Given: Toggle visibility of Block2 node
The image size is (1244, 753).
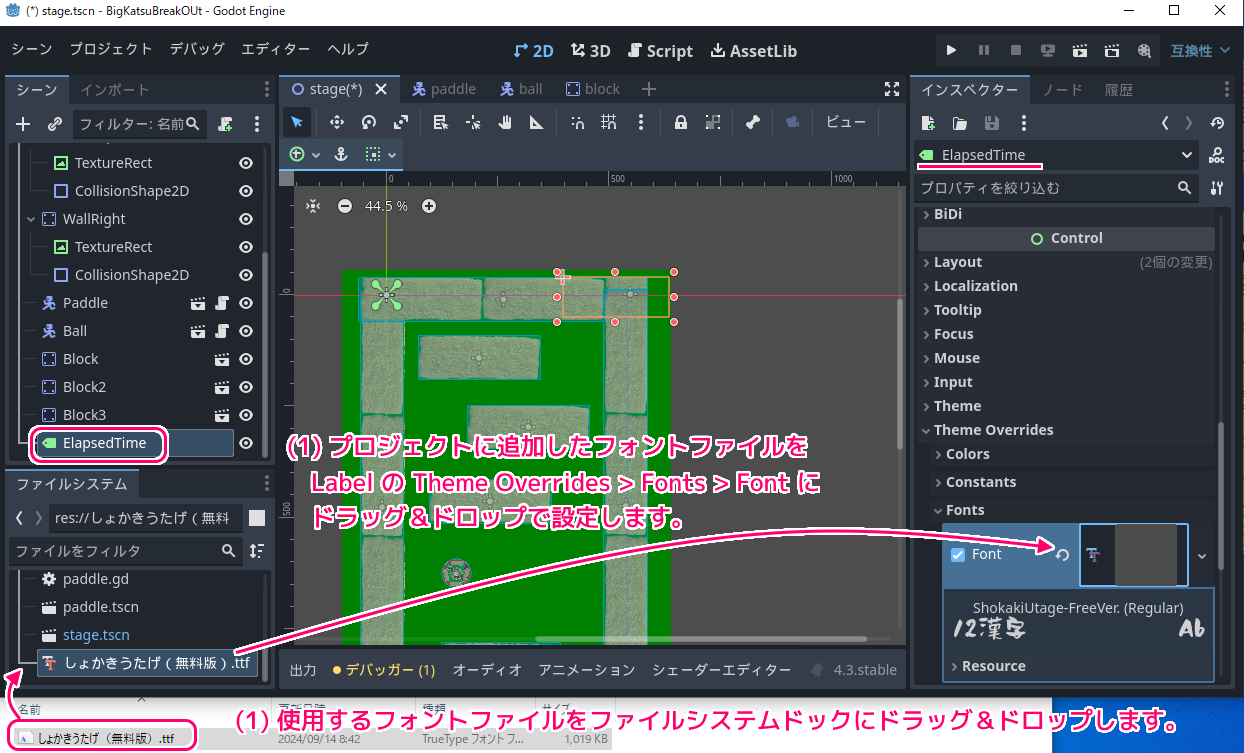Looking at the screenshot, I should [245, 387].
